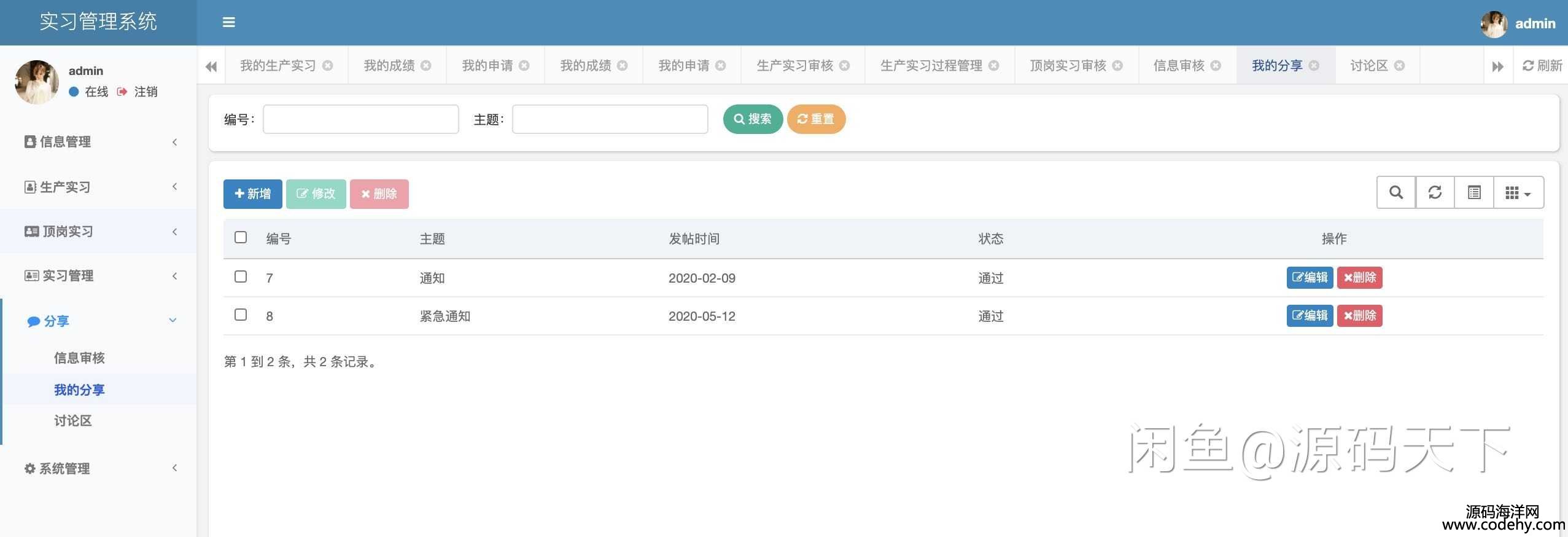Close the 我的分享 tab via its x icon

[x=1314, y=66]
